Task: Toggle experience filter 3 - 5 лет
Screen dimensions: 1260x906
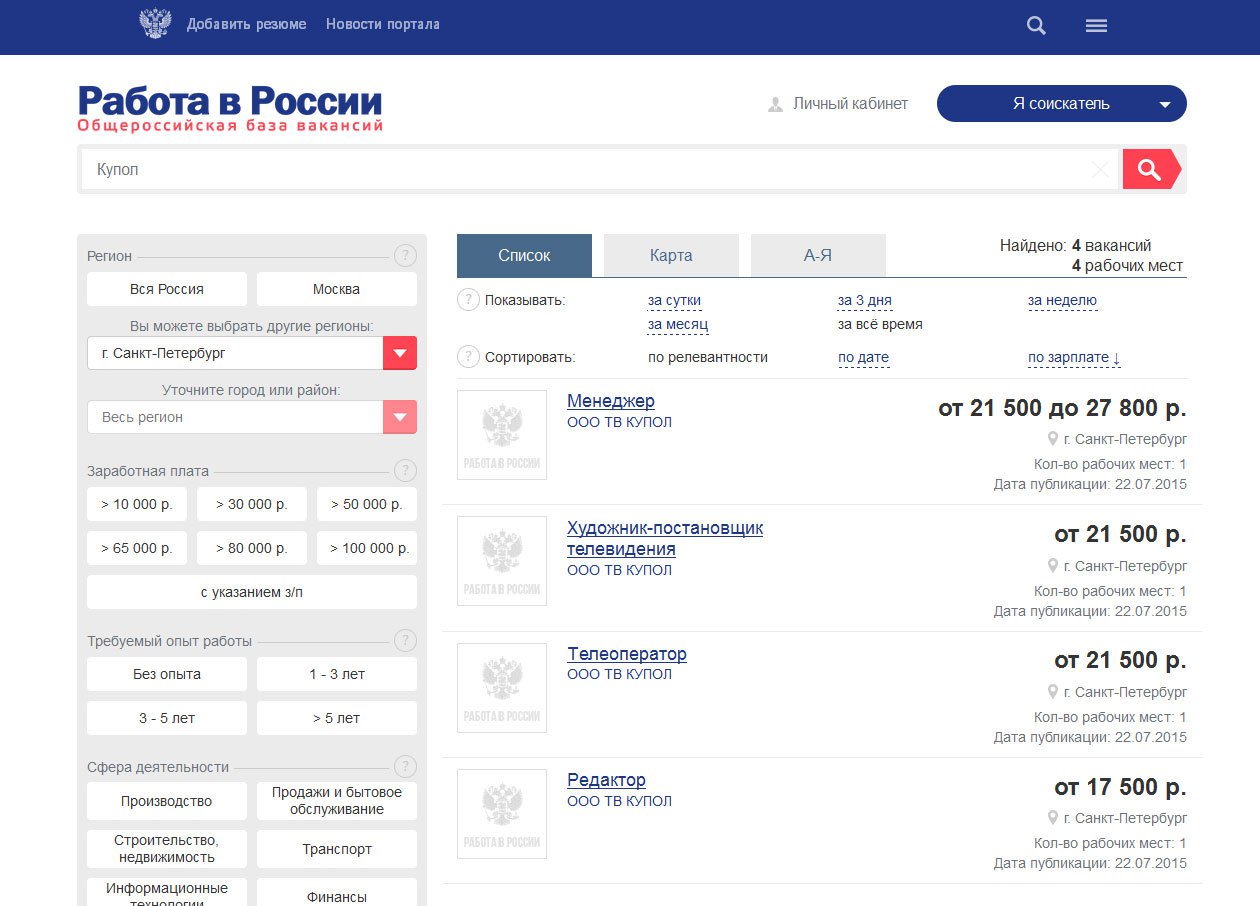Action: point(167,718)
